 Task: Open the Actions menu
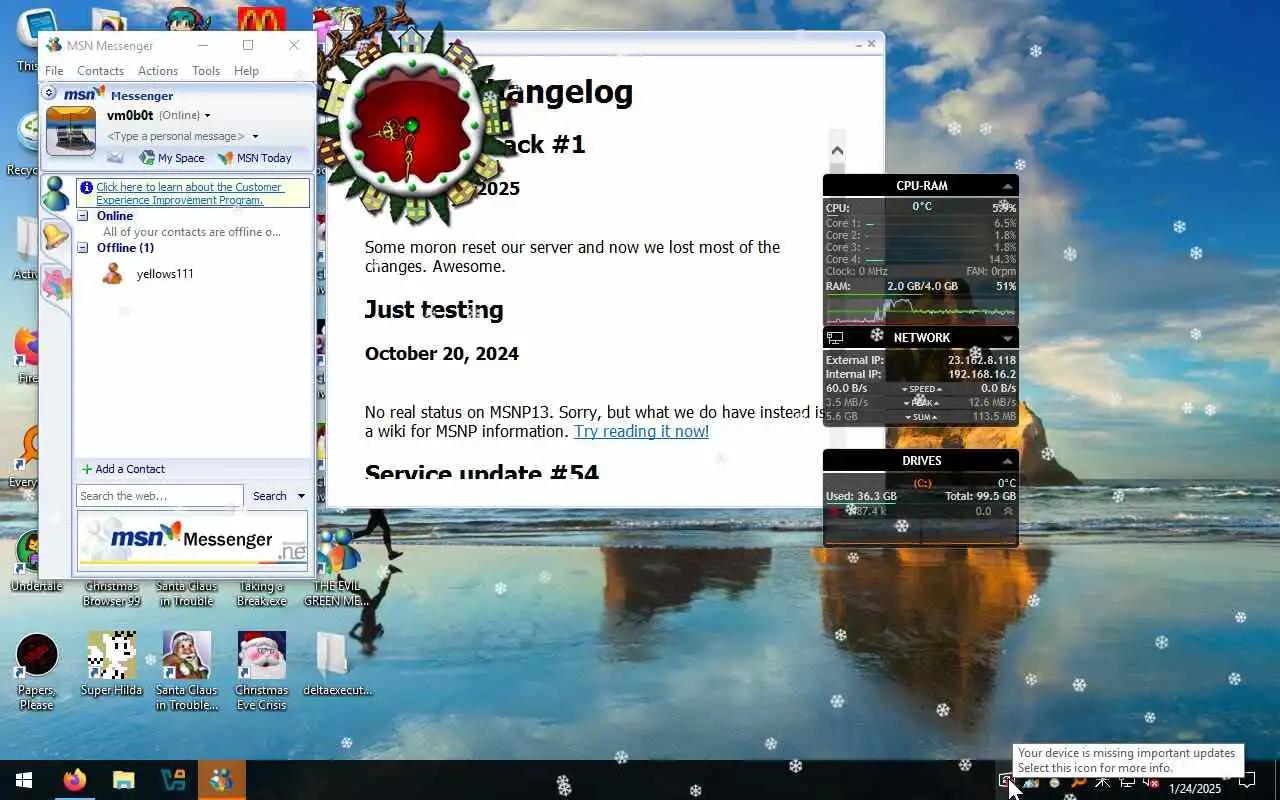tap(158, 71)
